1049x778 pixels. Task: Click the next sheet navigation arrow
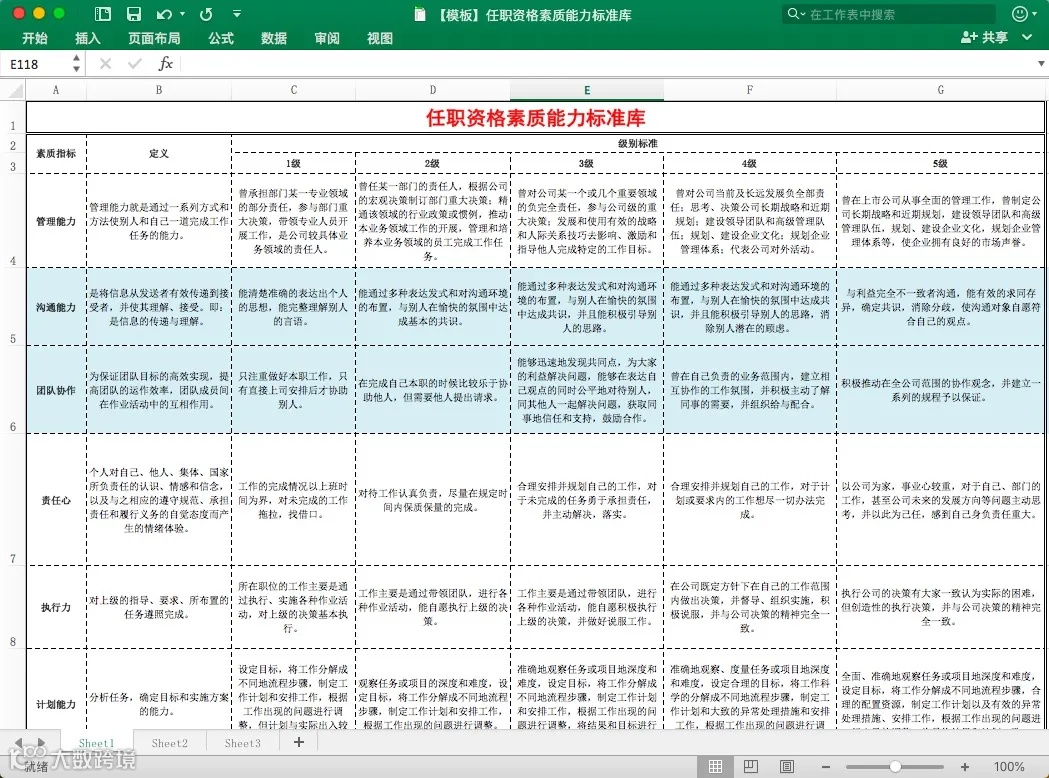coord(41,743)
